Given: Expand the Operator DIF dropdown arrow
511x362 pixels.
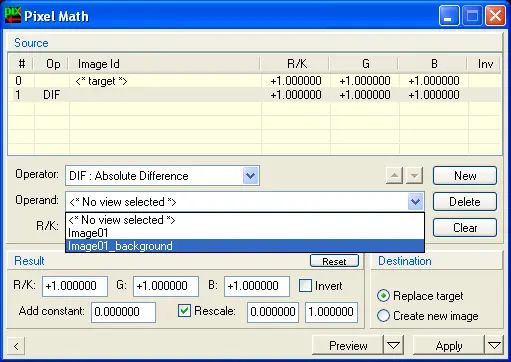Looking at the screenshot, I should coord(250,176).
